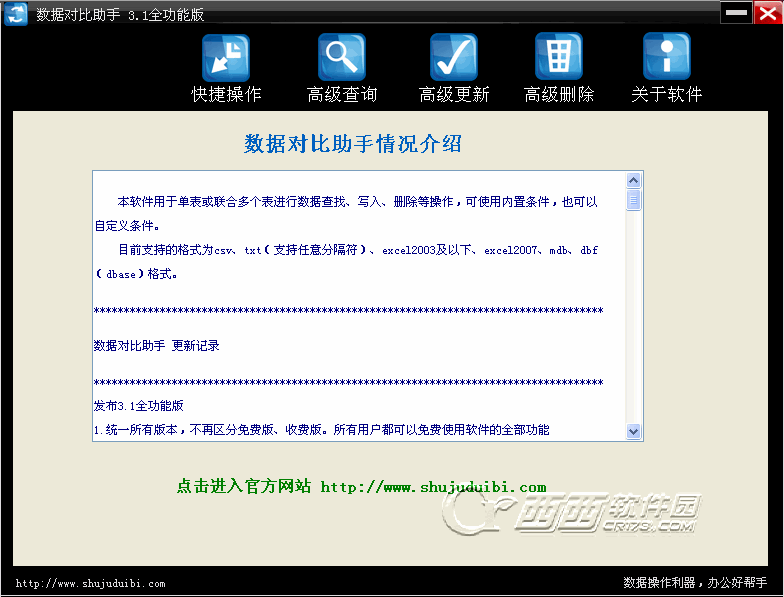Click the line starting 1.统一所有版本
Viewport: 784px width, 597px height.
(322, 430)
